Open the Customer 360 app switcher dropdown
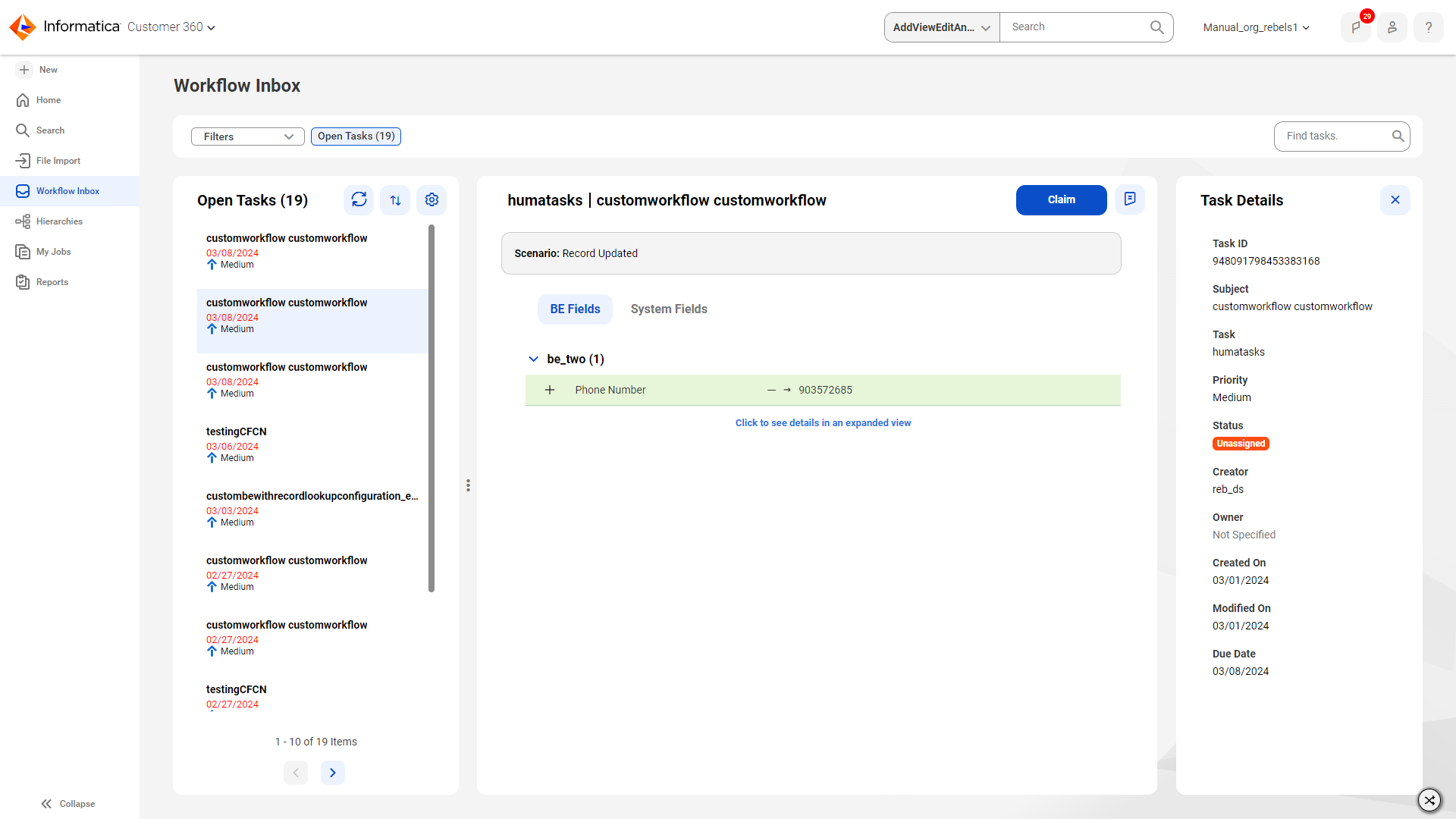The image size is (1456, 819). coord(171,27)
